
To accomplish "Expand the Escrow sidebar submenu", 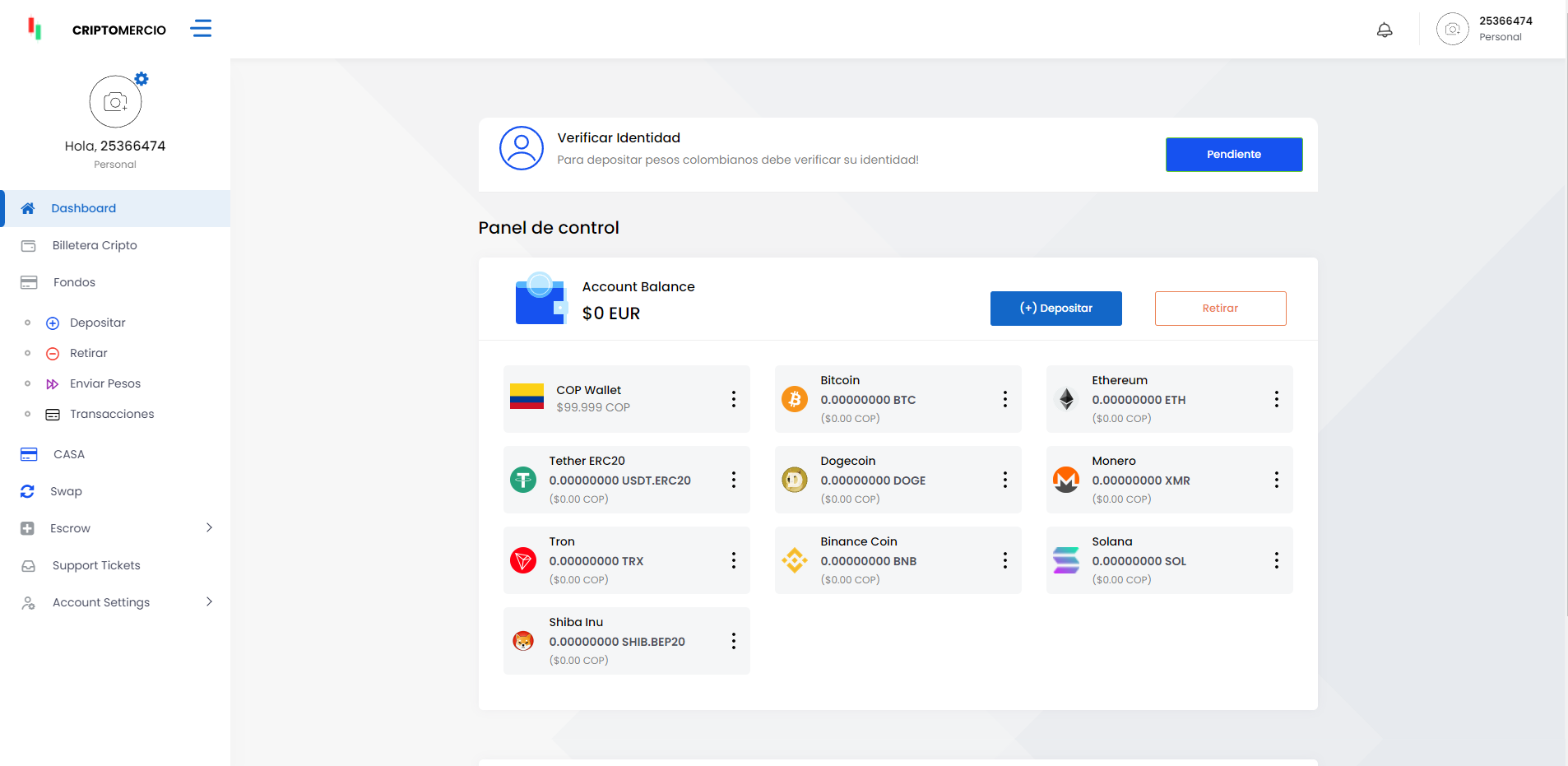I will (209, 528).
